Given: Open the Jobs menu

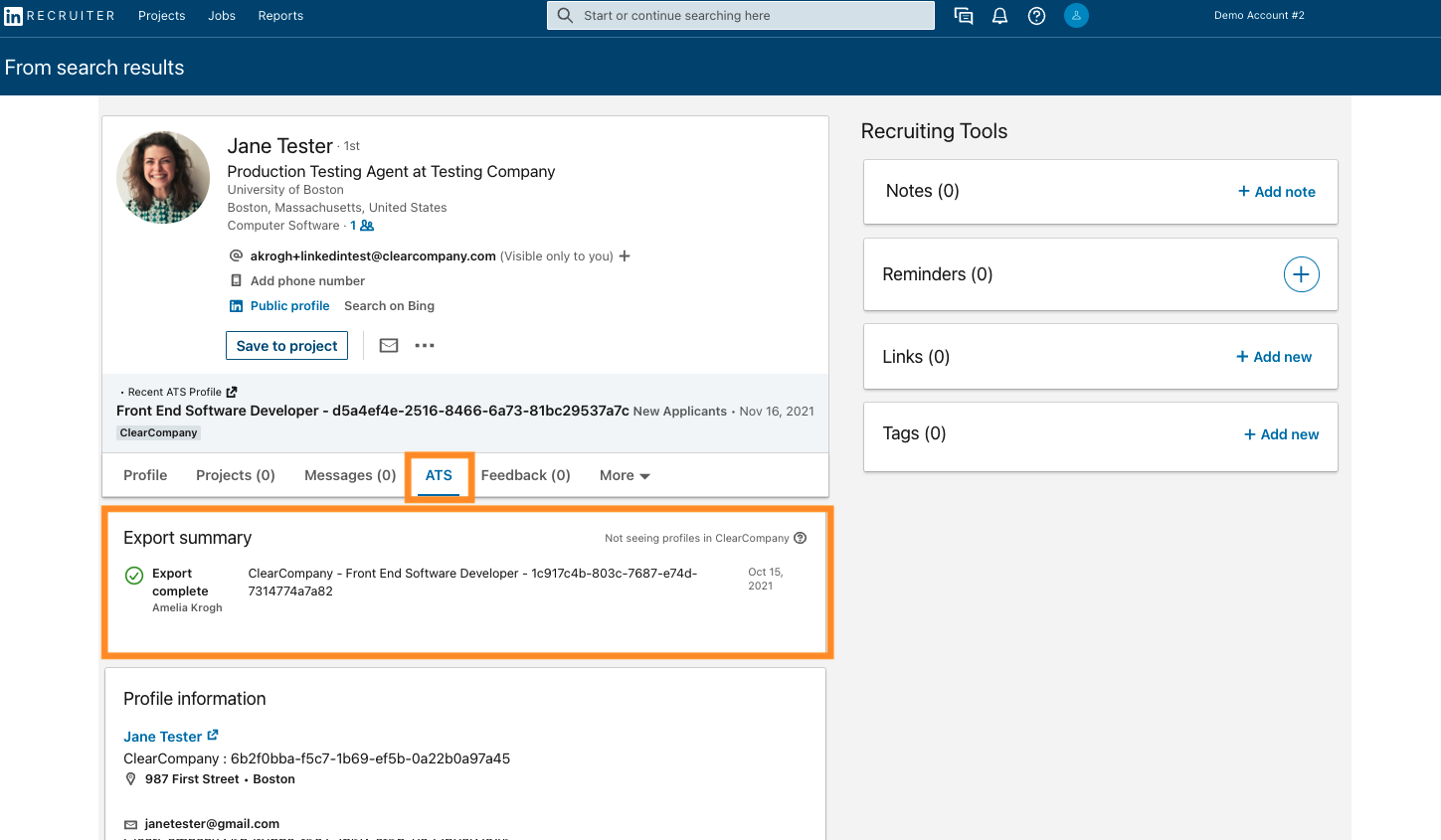Looking at the screenshot, I should 222,16.
